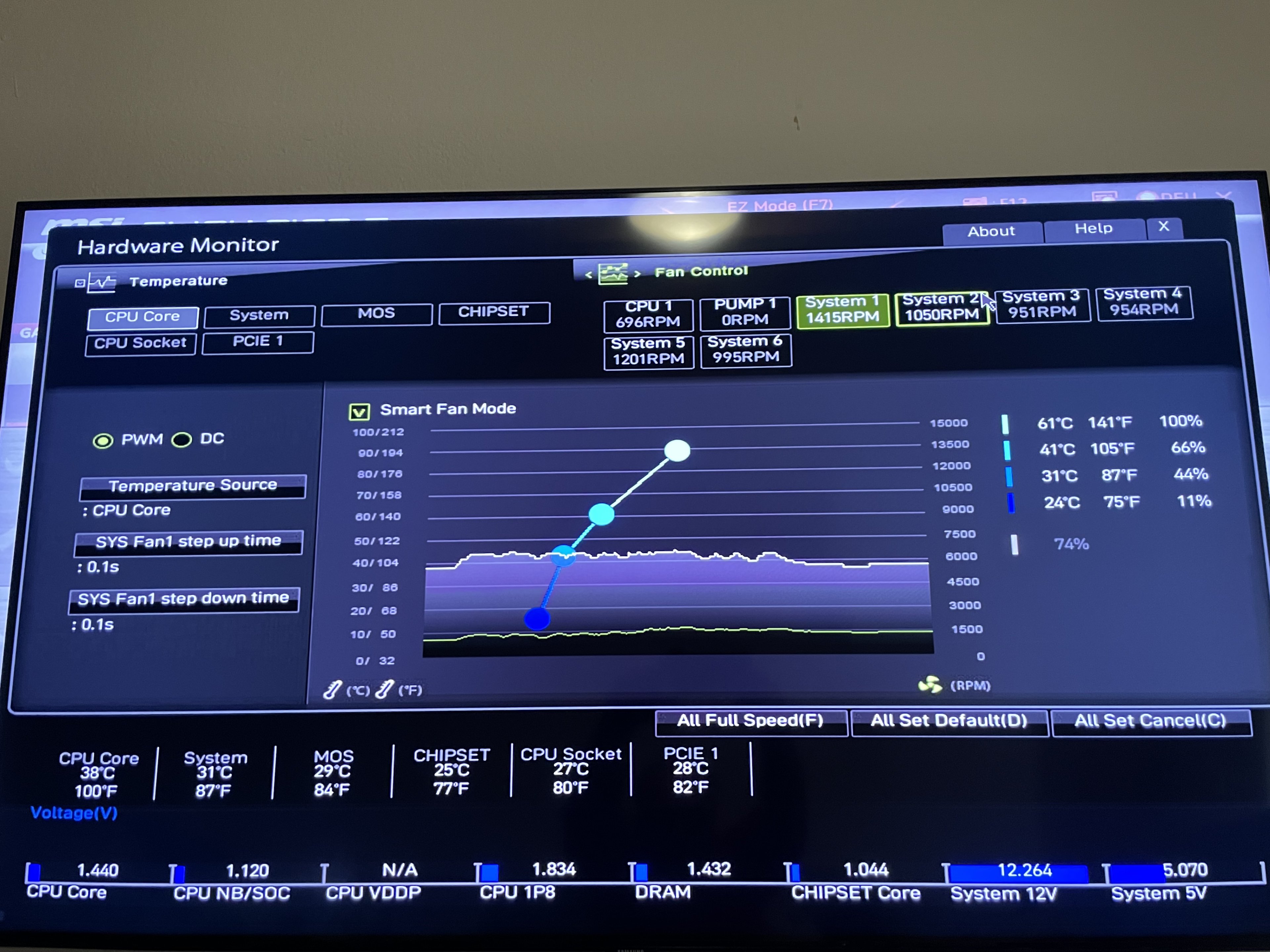Viewport: 1270px width, 952px height.
Task: Select the System 3 951RPM fan
Action: tap(1041, 305)
